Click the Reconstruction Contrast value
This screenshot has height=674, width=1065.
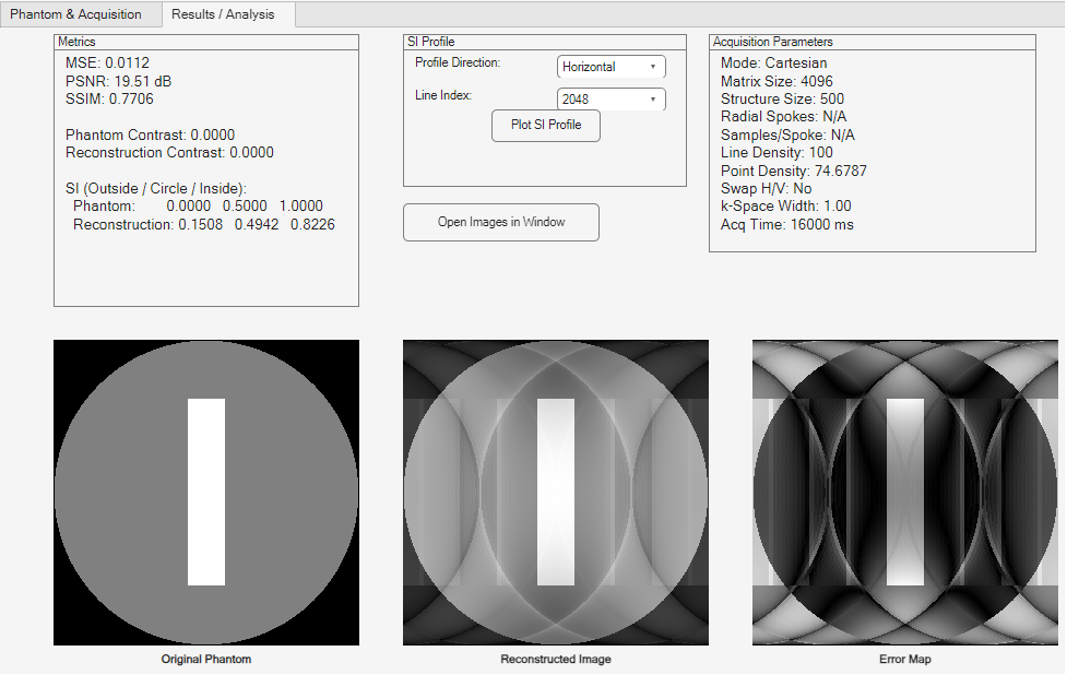[169, 153]
